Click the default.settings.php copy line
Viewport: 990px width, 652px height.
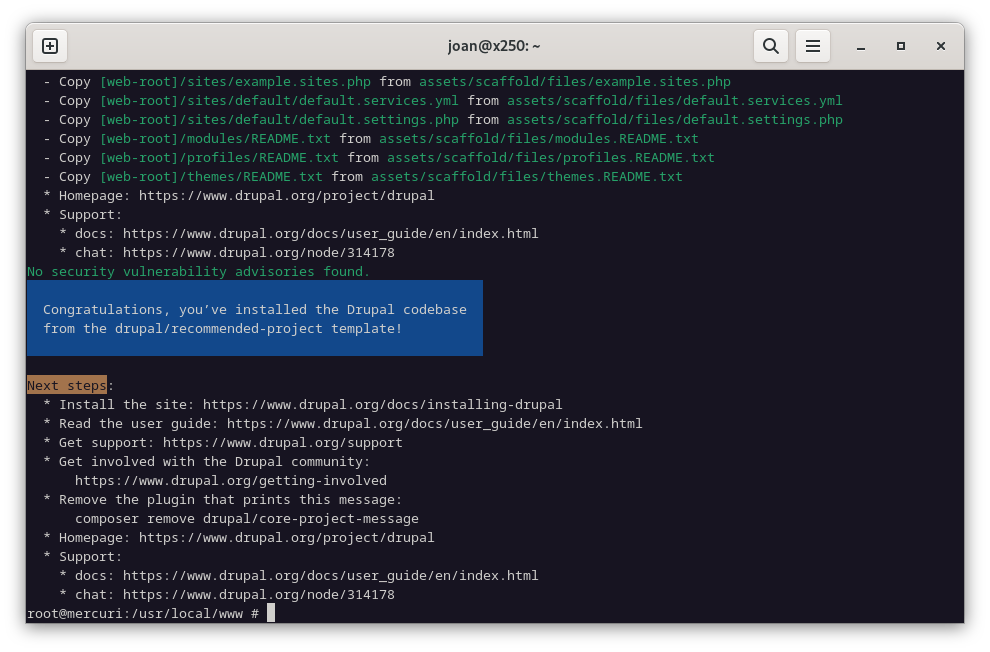(x=443, y=119)
